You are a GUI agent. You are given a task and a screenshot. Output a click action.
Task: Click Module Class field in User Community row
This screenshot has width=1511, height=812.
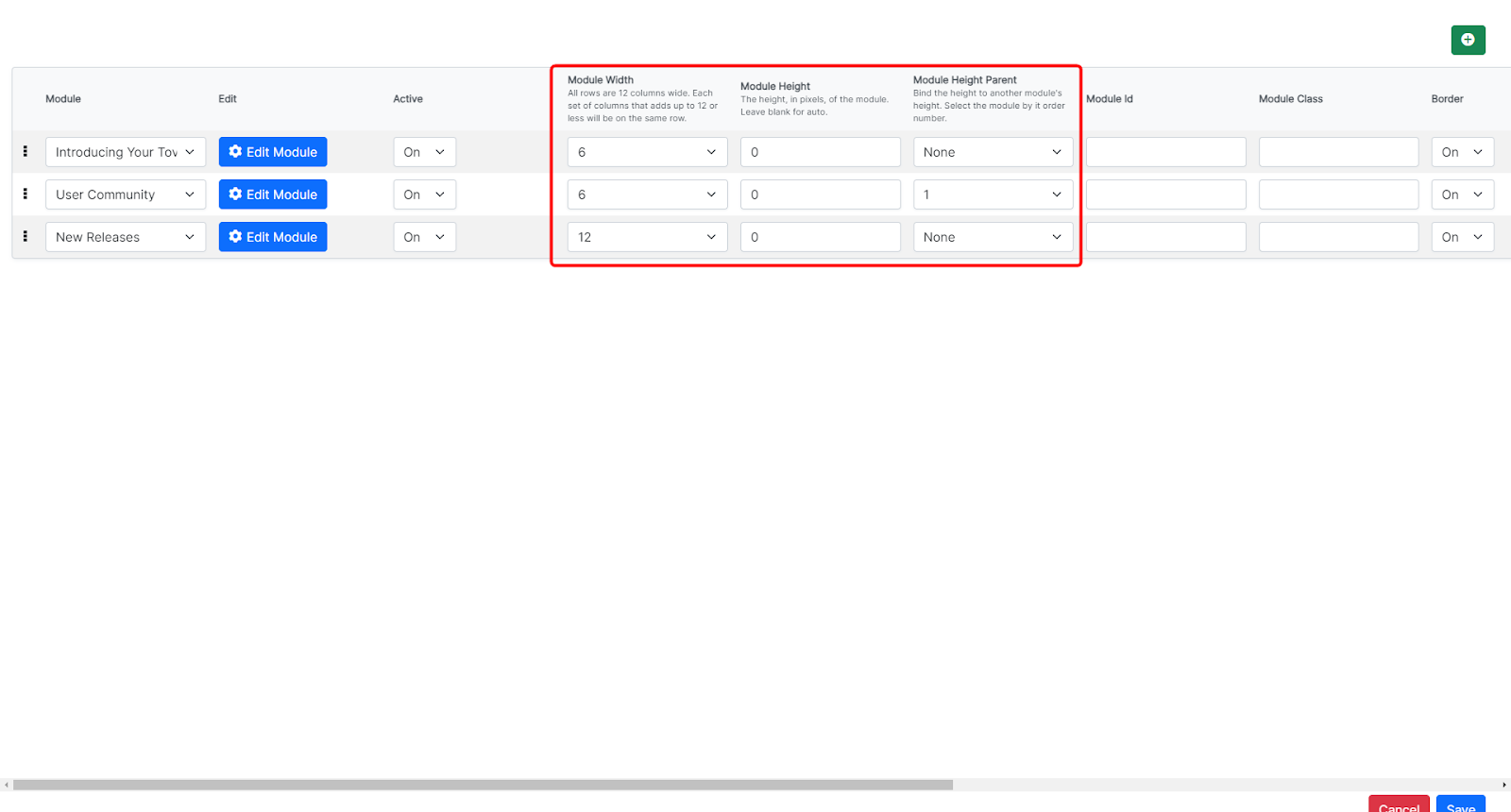click(1339, 195)
